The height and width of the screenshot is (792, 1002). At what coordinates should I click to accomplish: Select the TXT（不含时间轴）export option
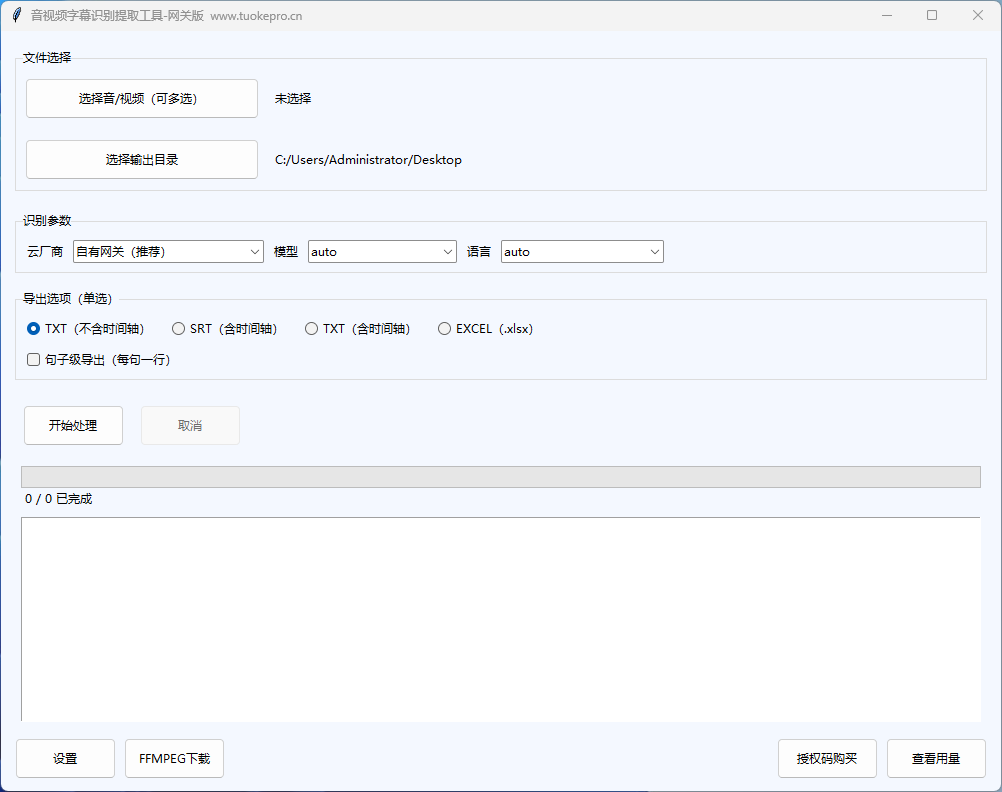[33, 328]
